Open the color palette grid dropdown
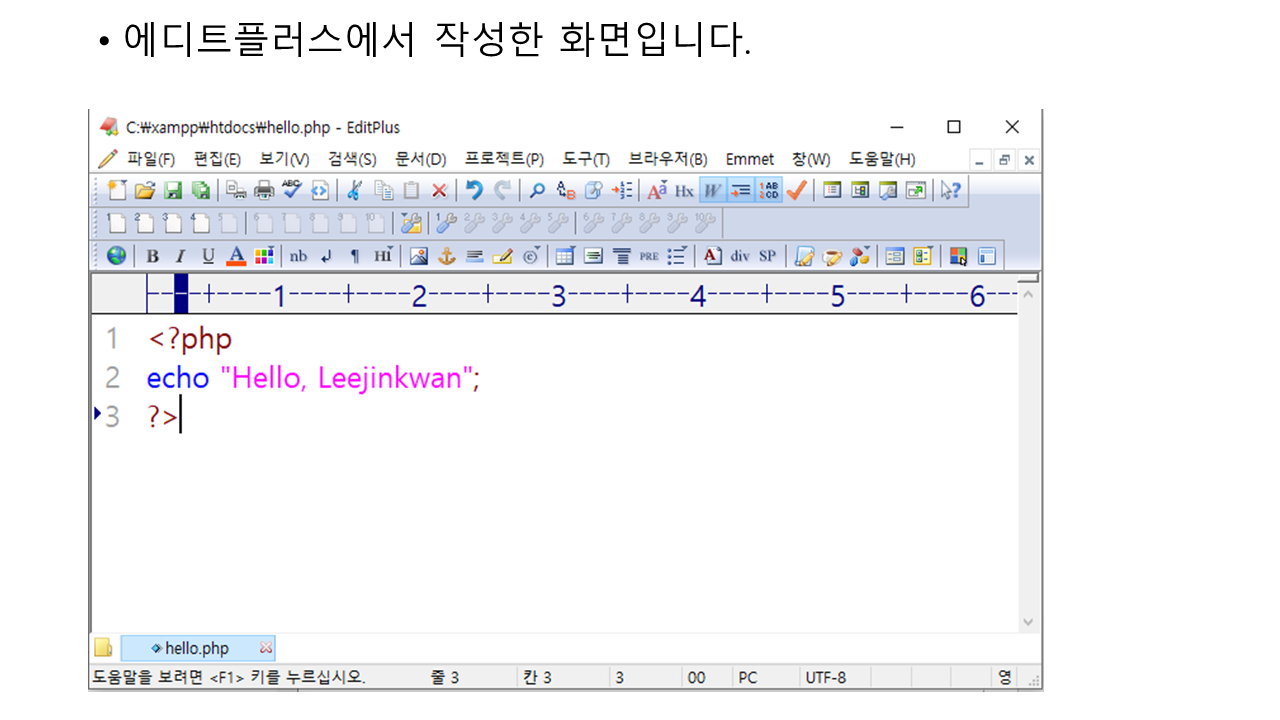Viewport: 1280px width, 720px height. (x=264, y=256)
